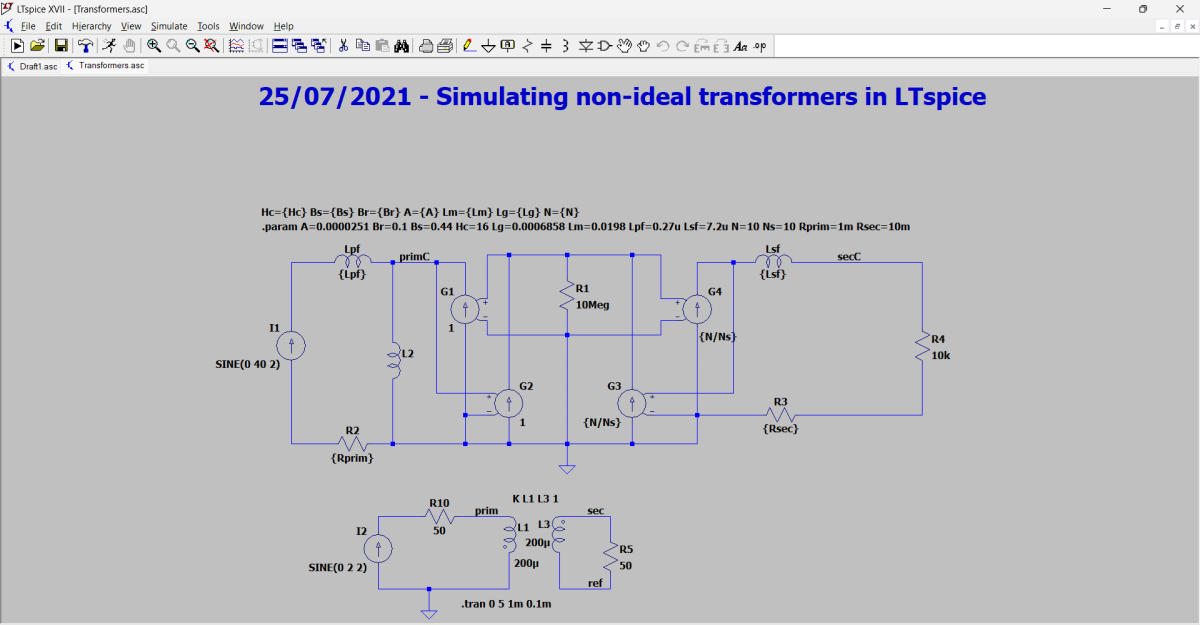Print the schematic with printer icon
The height and width of the screenshot is (625, 1200).
(x=445, y=45)
